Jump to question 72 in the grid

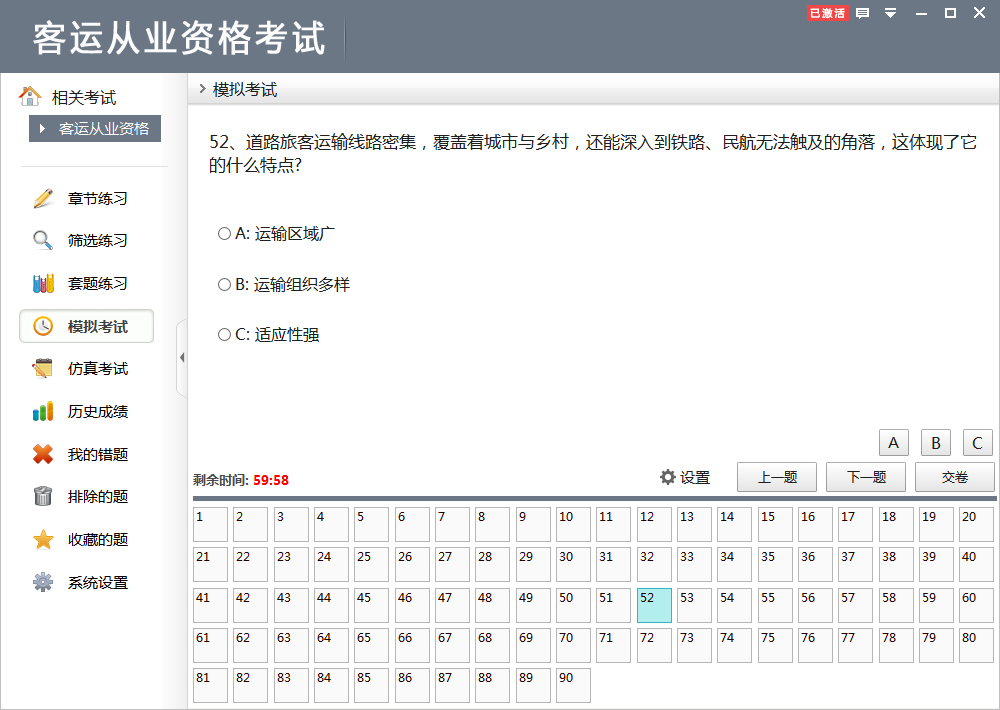[653, 645]
